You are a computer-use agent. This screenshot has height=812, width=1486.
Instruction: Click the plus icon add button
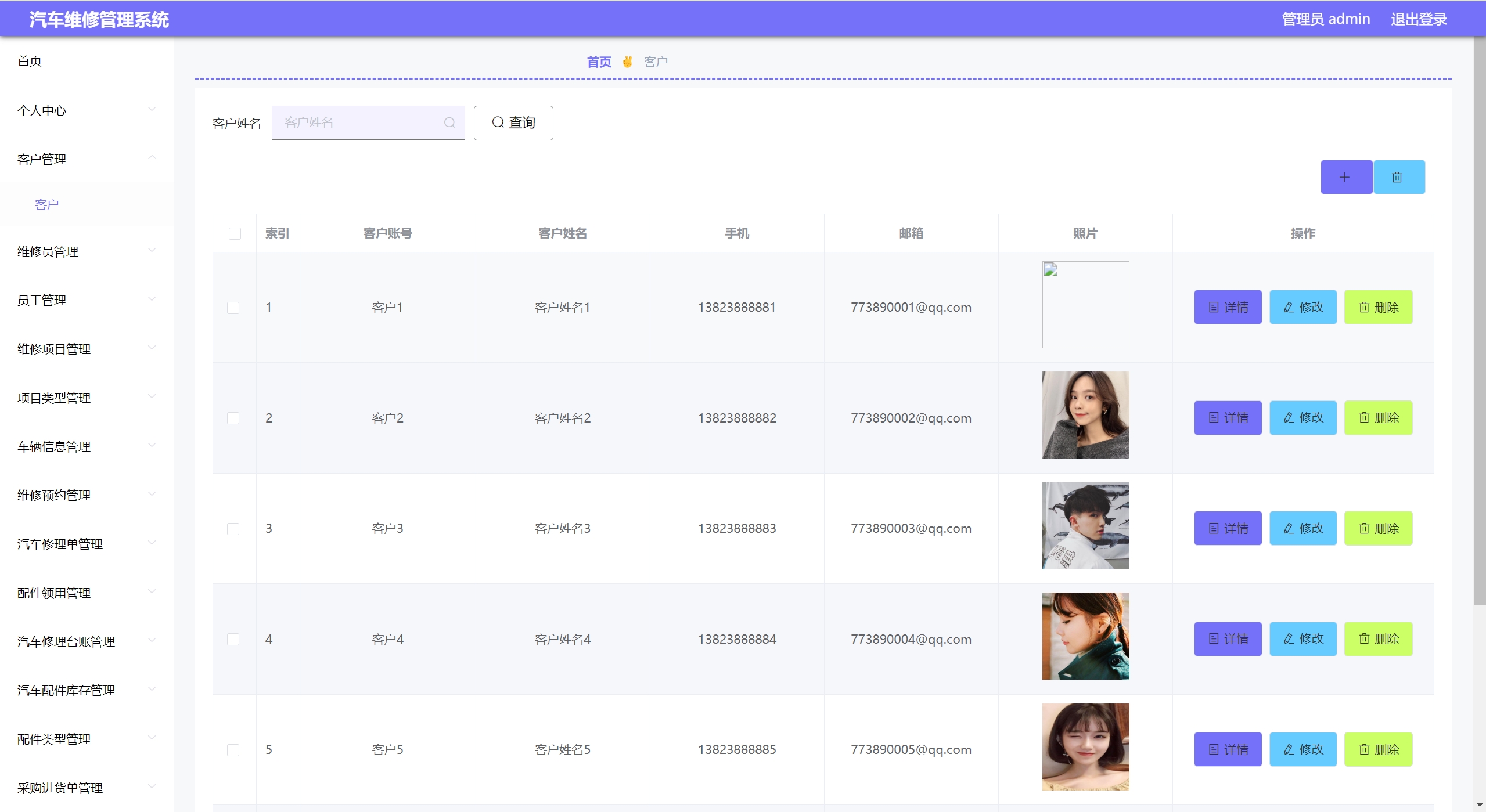coord(1345,178)
